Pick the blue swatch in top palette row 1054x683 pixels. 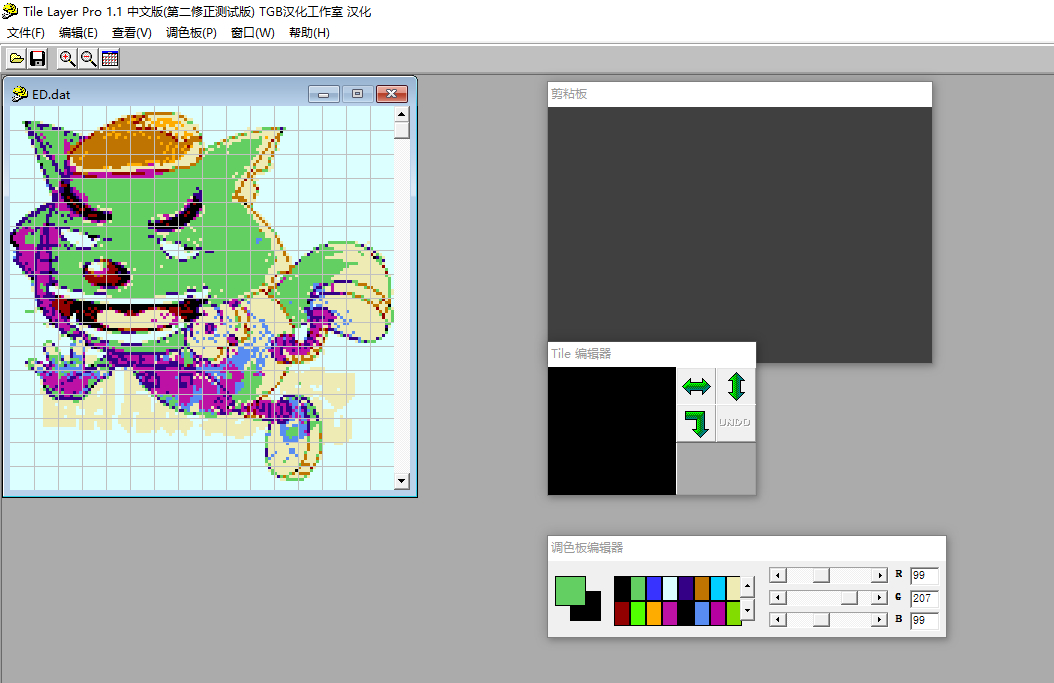pos(654,588)
